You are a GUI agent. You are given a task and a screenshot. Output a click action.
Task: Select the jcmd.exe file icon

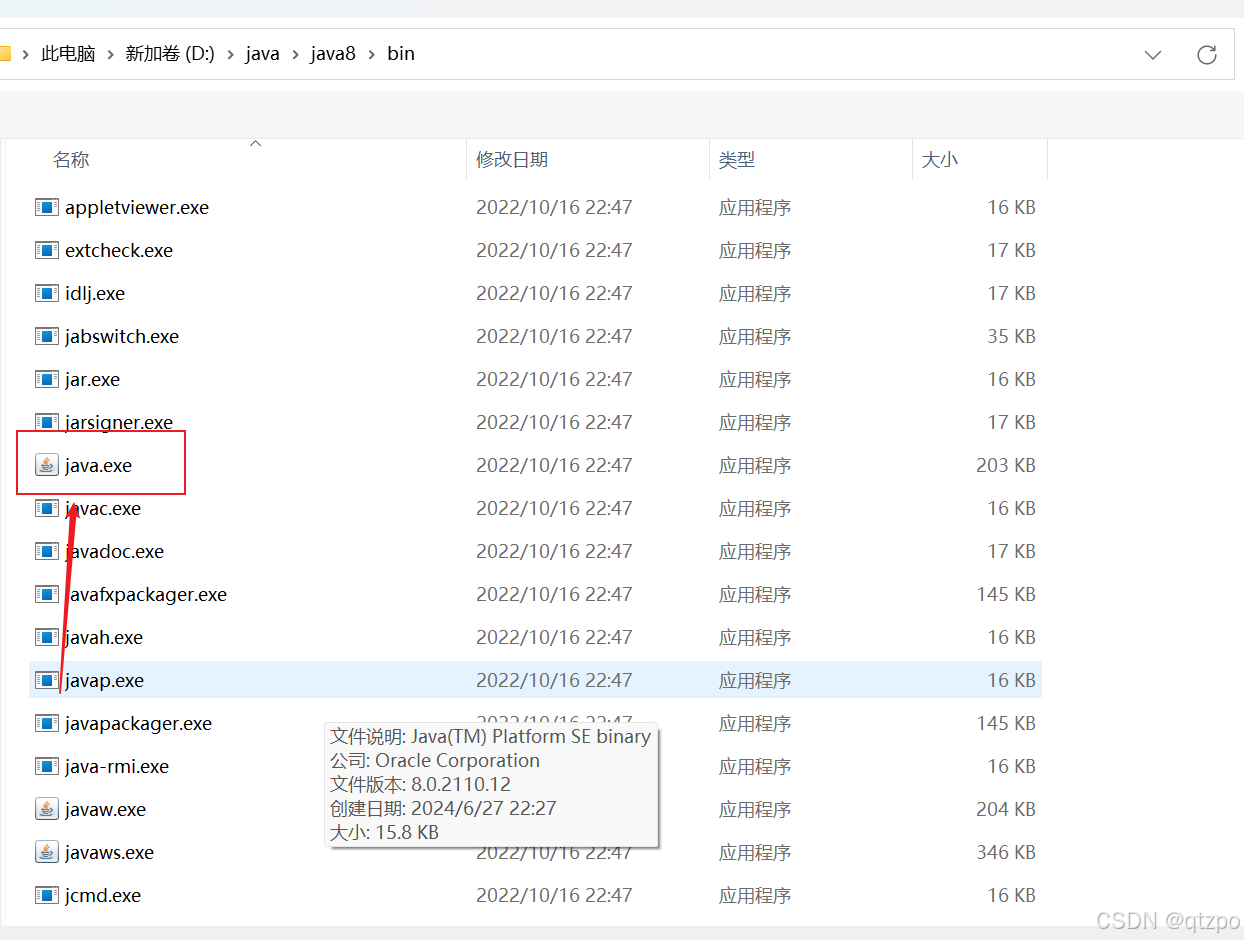47,895
